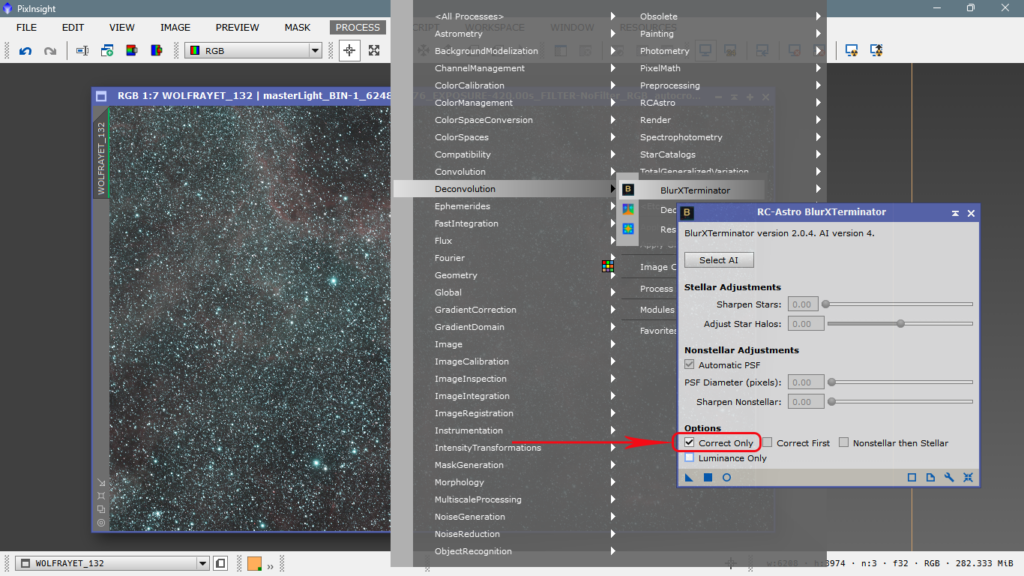This screenshot has height=576, width=1024.
Task: Click the fit-view frame icon on the image window's side strip
Action: coord(101,496)
